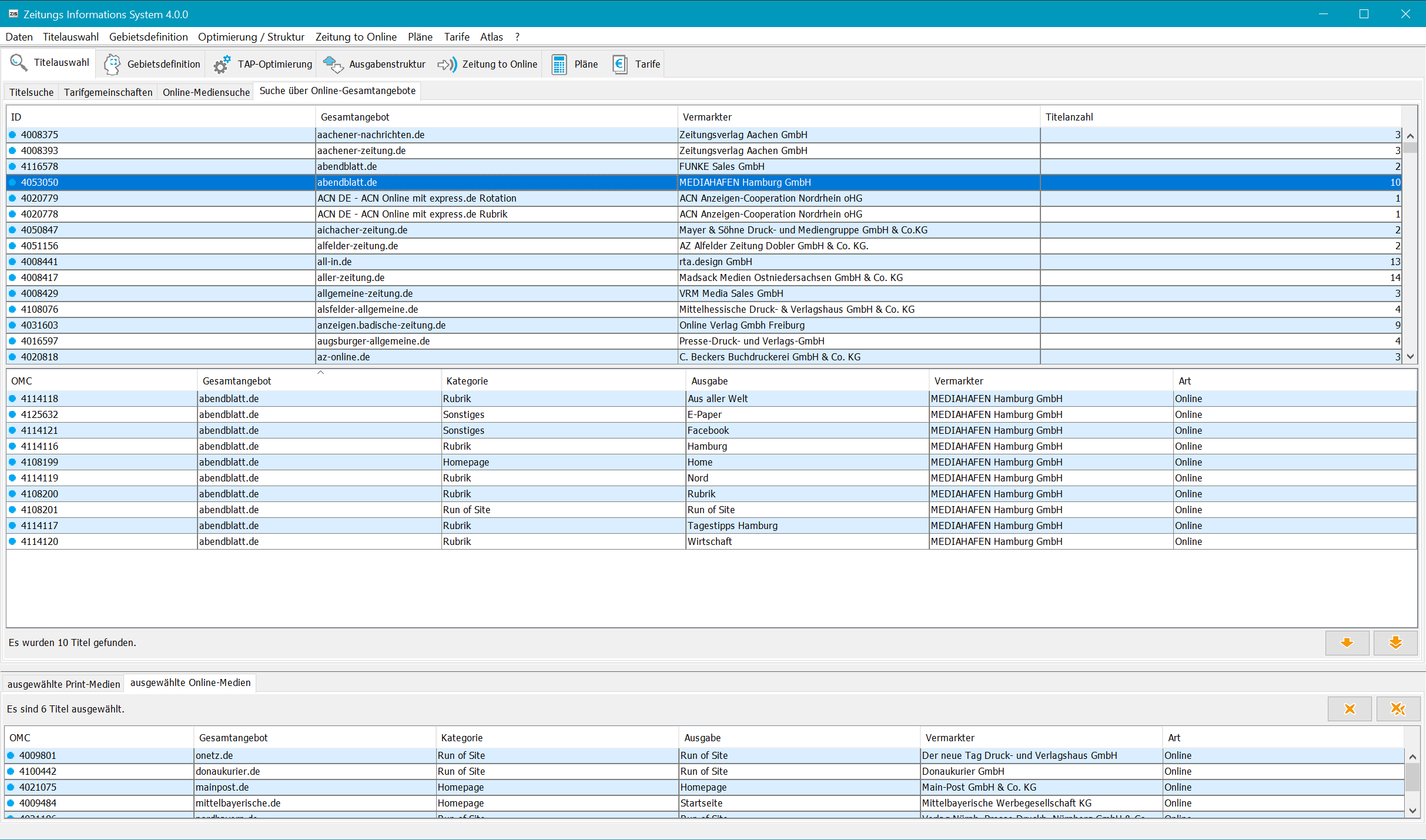Viewport: 1426px width, 840px height.
Task: Switch to Online-Mediensuche tab
Action: point(206,92)
